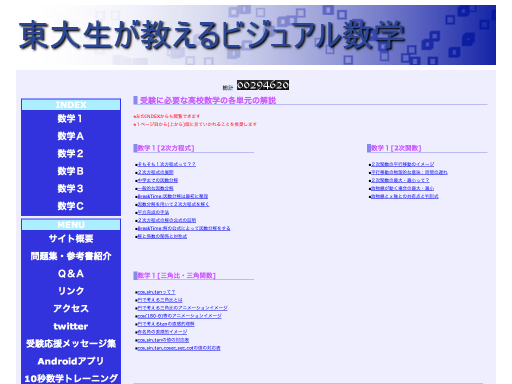The width and height of the screenshot is (512, 384).
Task: Go to 数学3 in the INDEX
Action: pos(71,189)
